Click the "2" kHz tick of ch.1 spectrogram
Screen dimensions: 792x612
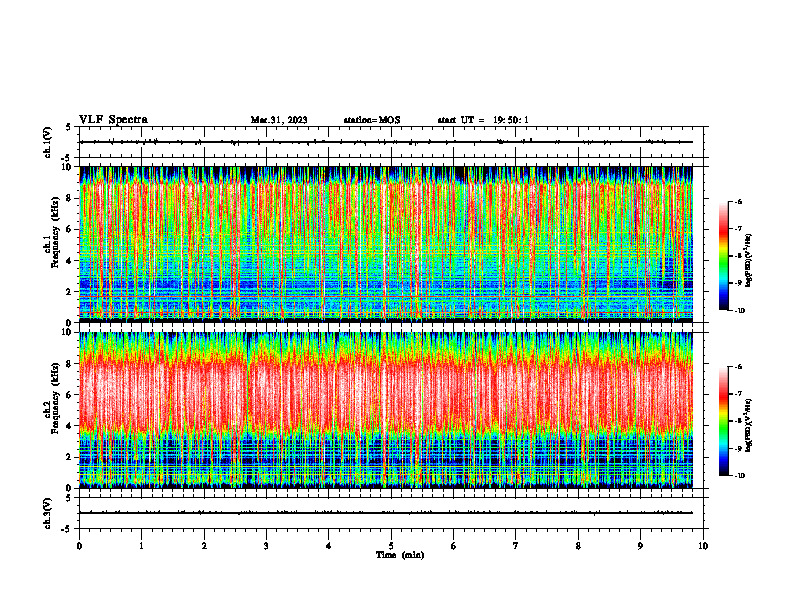point(70,291)
